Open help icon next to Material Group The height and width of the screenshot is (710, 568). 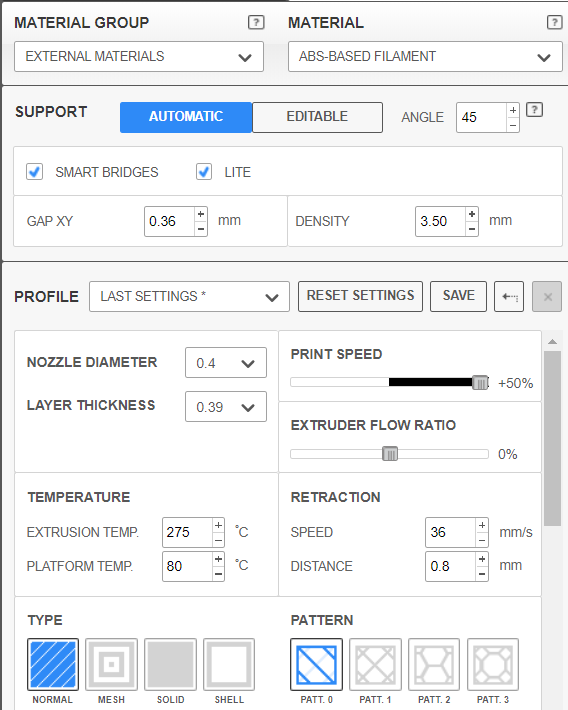pyautogui.click(x=256, y=22)
